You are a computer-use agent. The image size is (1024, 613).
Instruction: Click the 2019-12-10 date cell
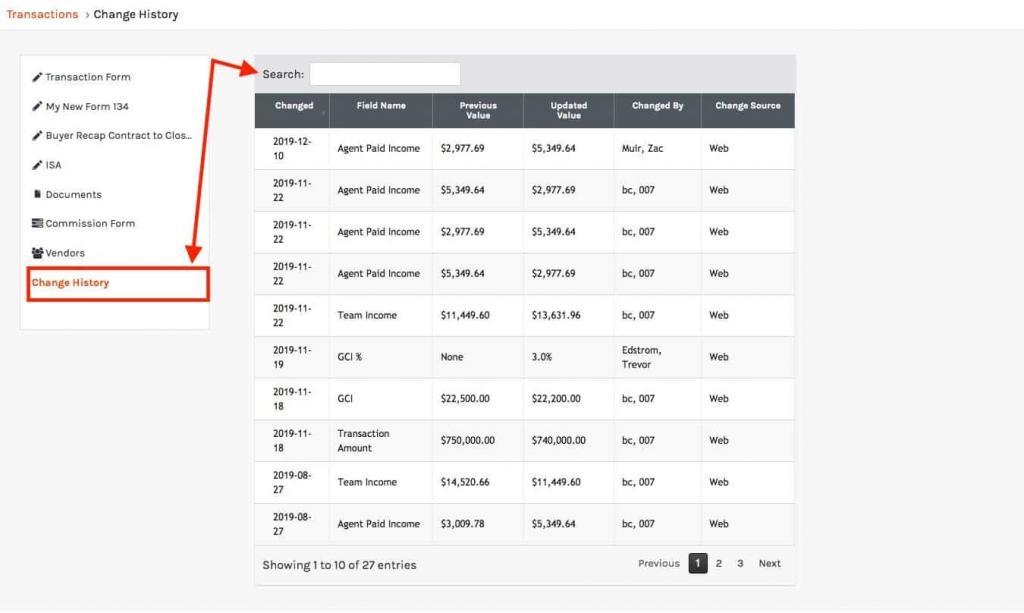(292, 149)
